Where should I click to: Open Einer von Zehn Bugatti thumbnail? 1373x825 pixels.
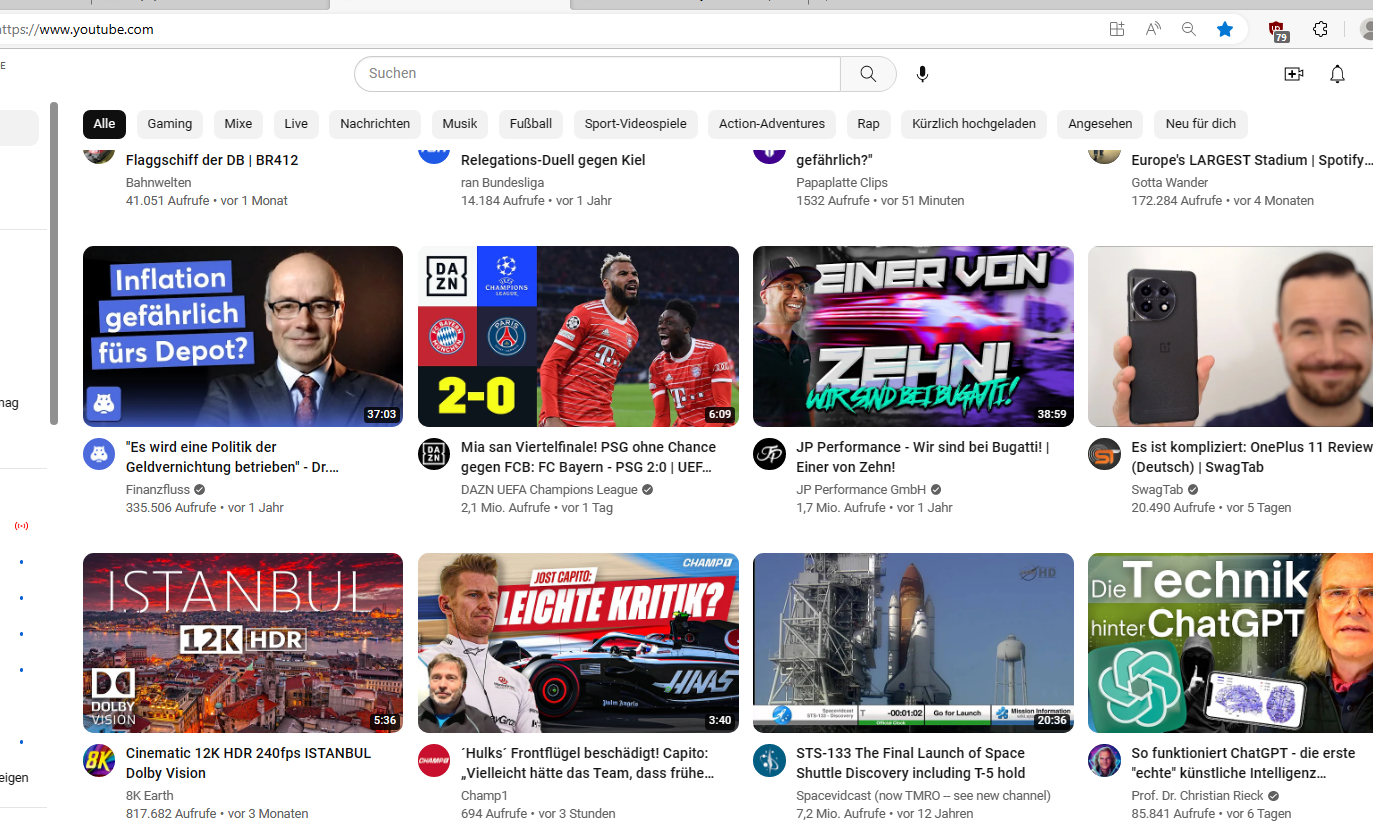913,336
